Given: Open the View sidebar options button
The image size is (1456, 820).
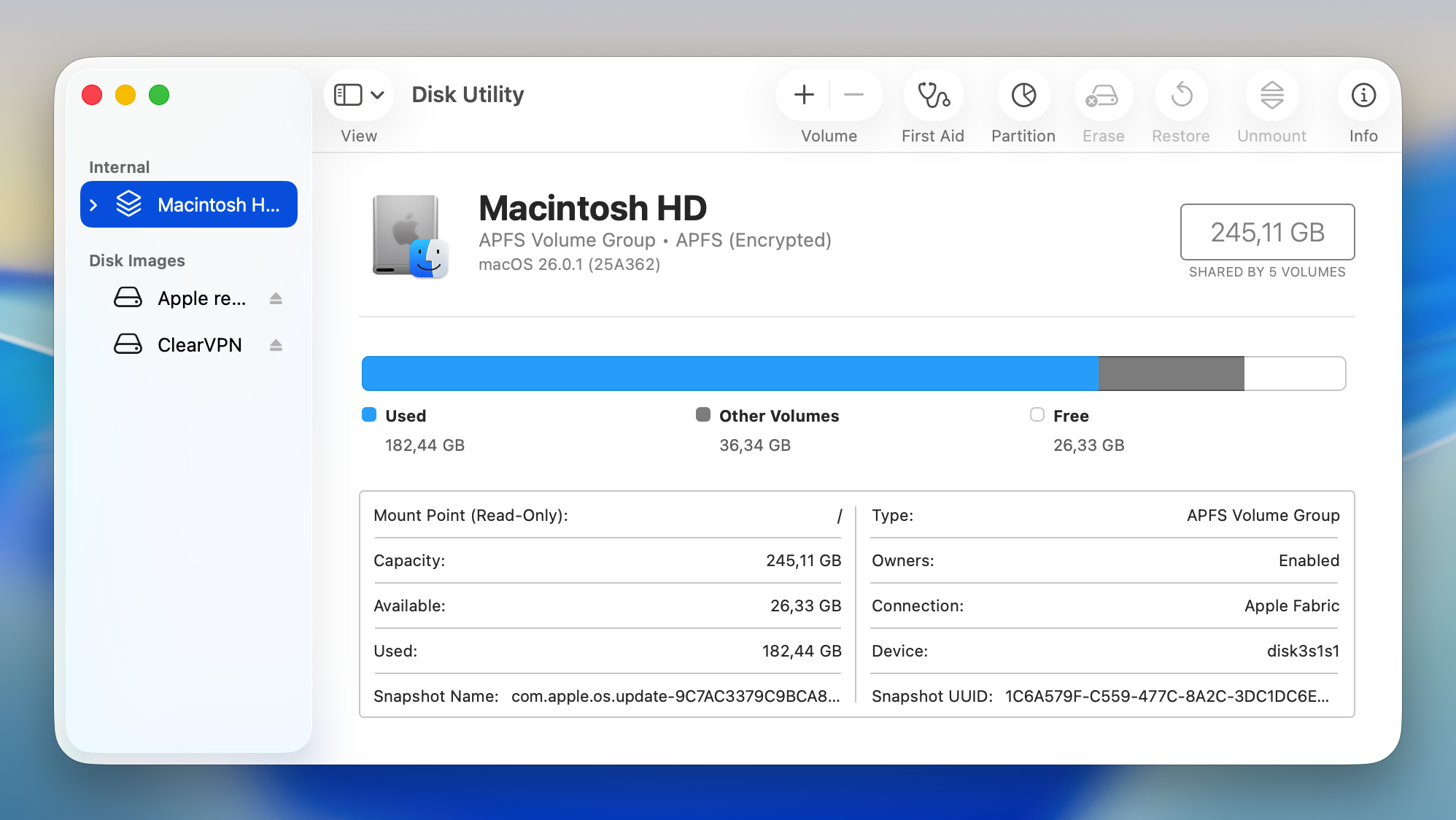Looking at the screenshot, I should pos(358,95).
